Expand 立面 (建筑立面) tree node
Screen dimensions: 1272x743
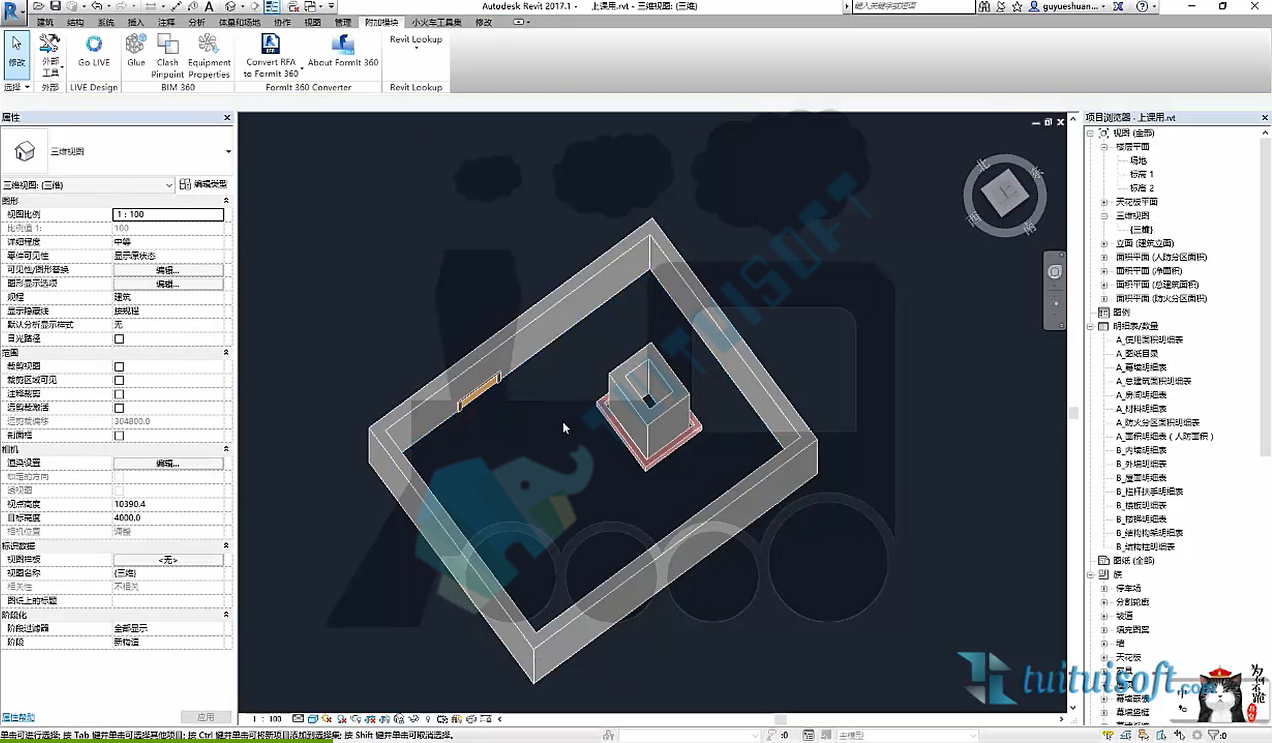[x=1105, y=243]
